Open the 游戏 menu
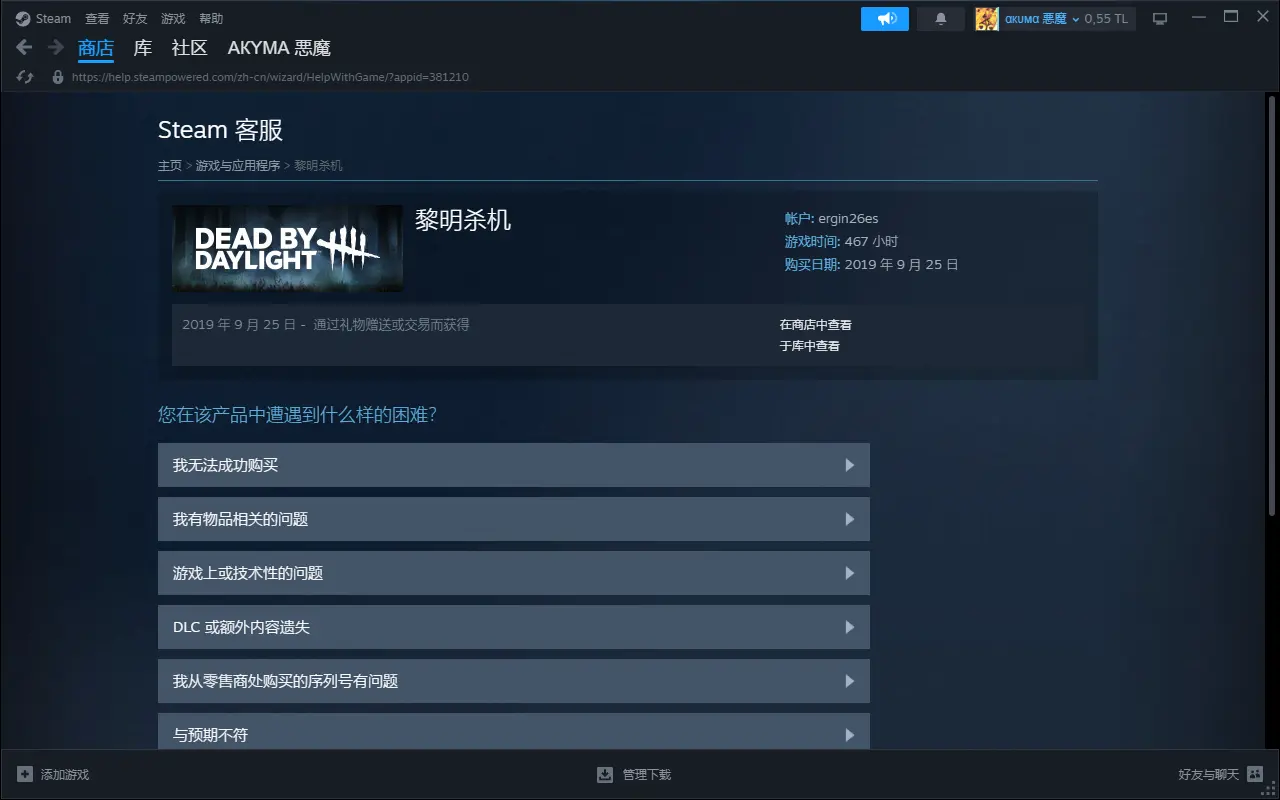Screen dimensions: 1280x800 [173, 18]
